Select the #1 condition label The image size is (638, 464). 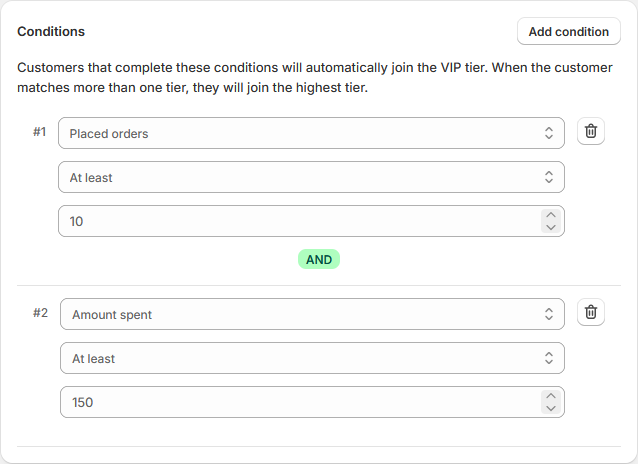[40, 131]
